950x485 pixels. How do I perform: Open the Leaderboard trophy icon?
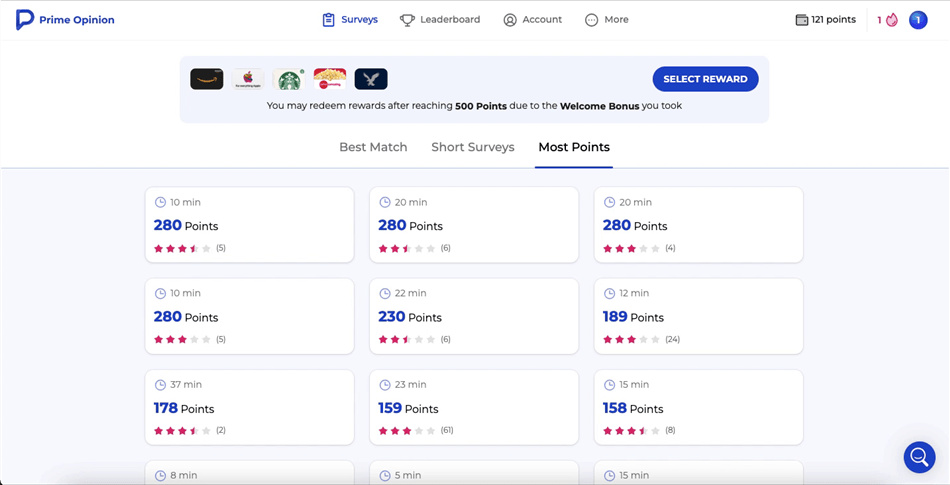[407, 20]
